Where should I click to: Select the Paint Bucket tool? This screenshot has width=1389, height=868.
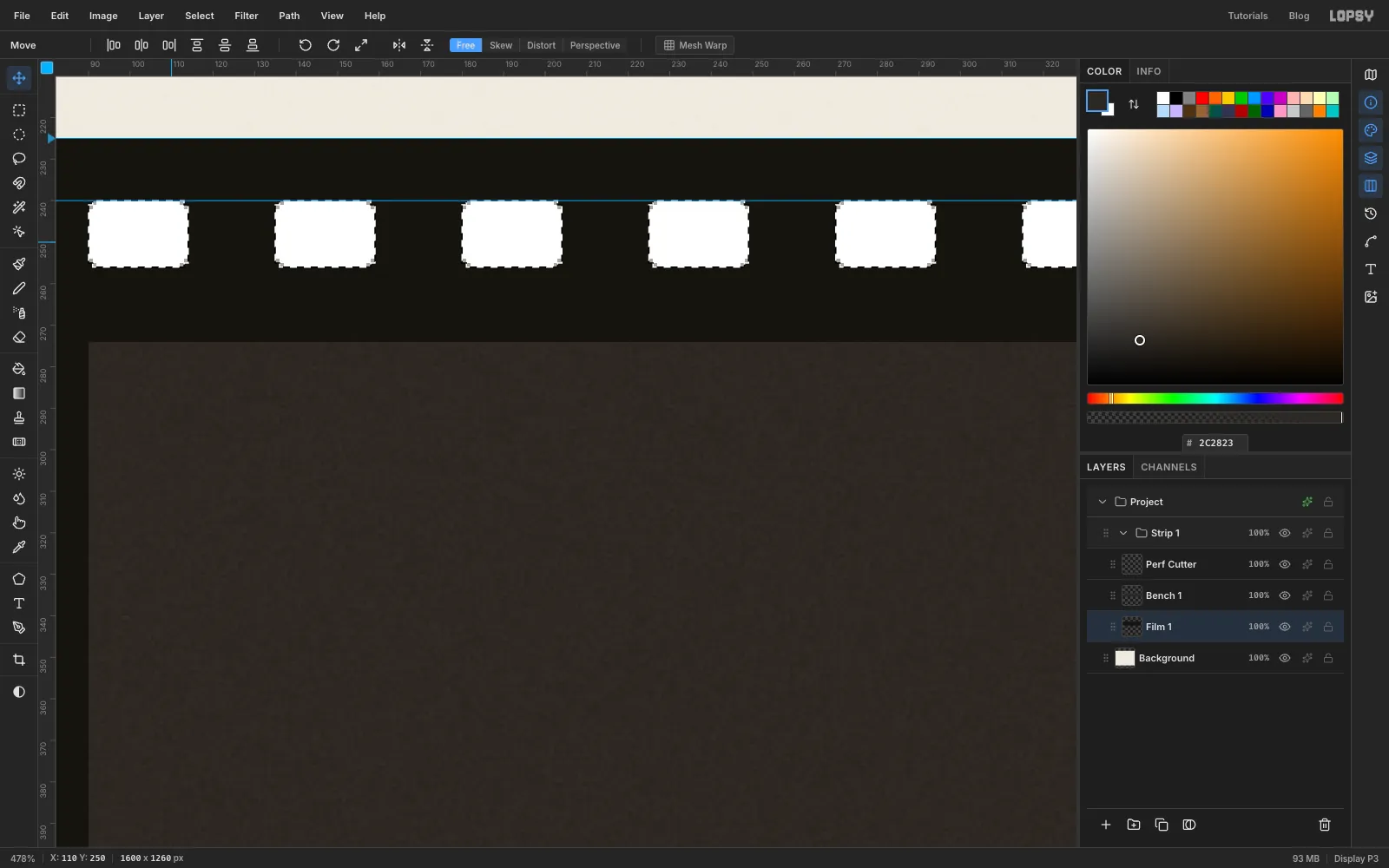(x=19, y=369)
